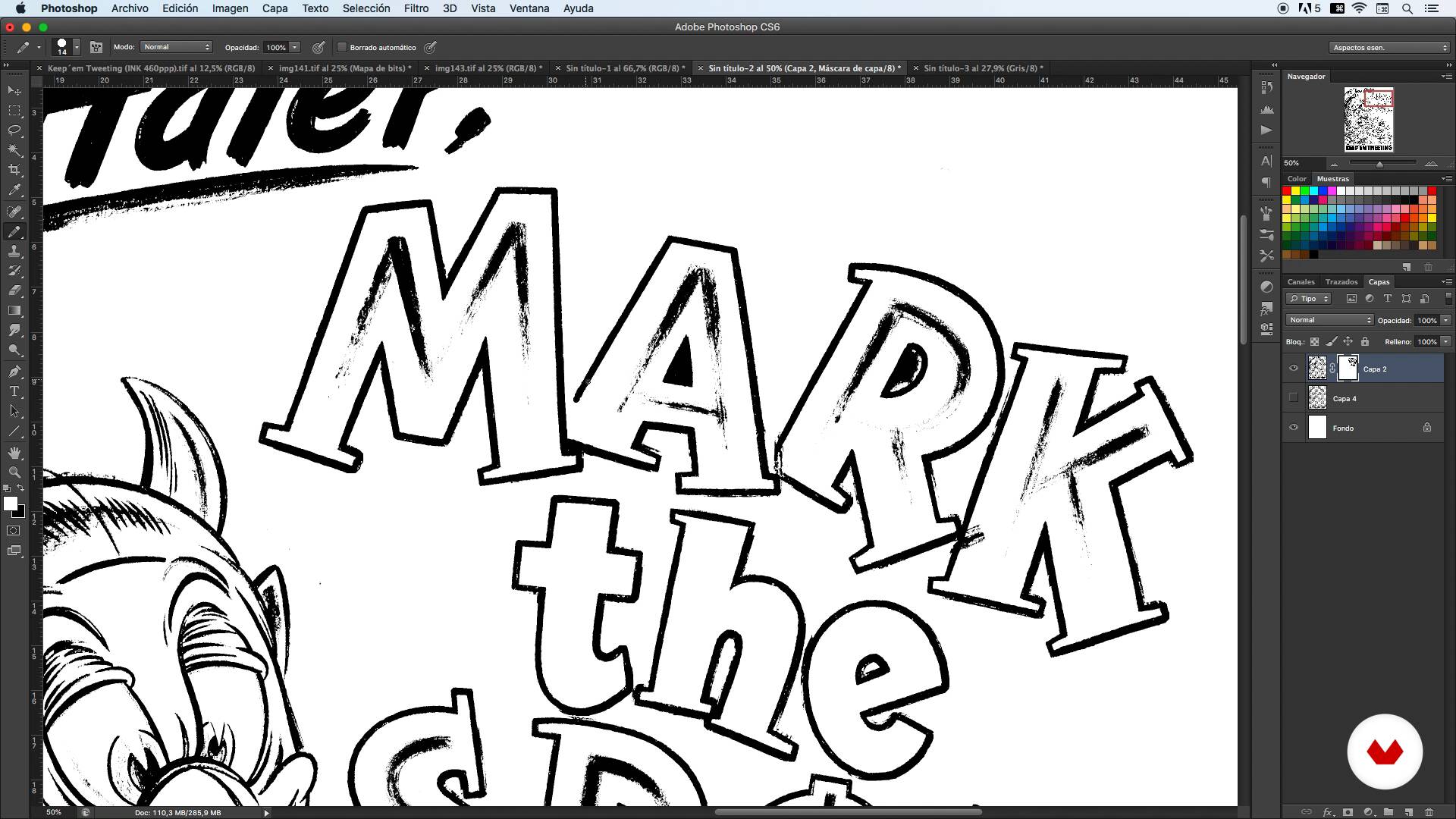
Task: Switch to the Color panel tab
Action: [1297, 179]
